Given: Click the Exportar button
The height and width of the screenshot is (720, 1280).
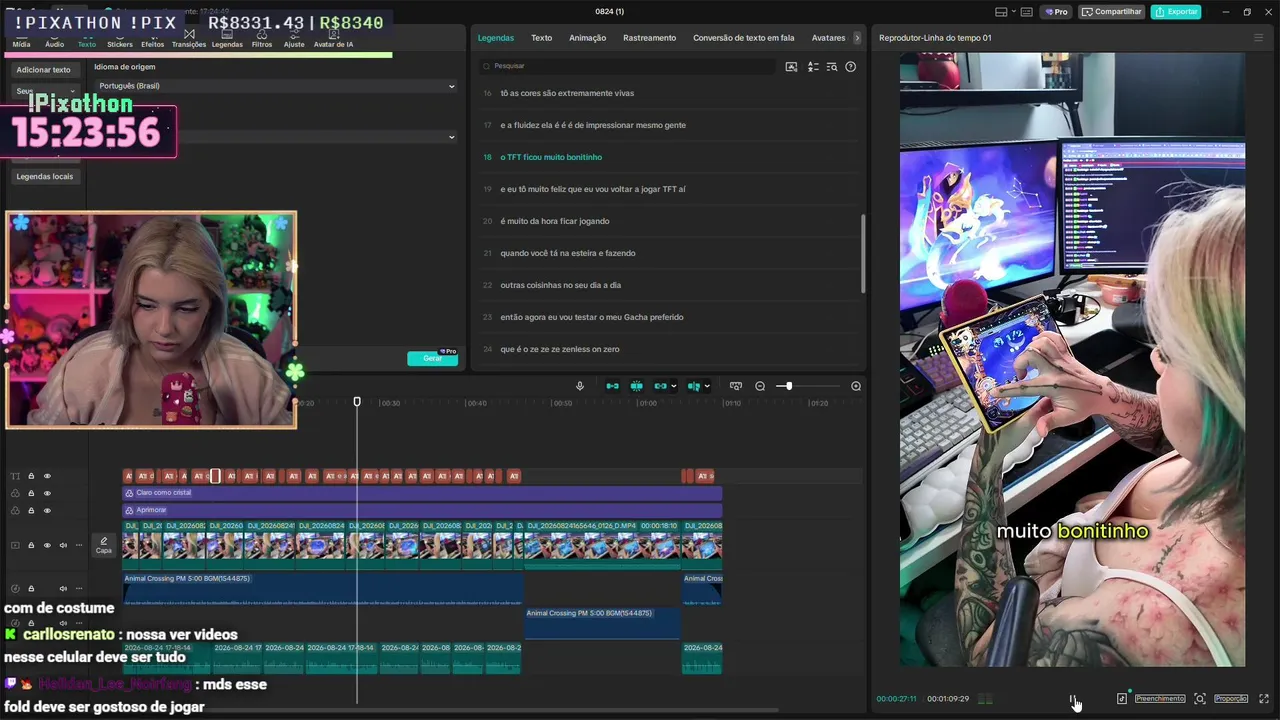Looking at the screenshot, I should (1176, 12).
